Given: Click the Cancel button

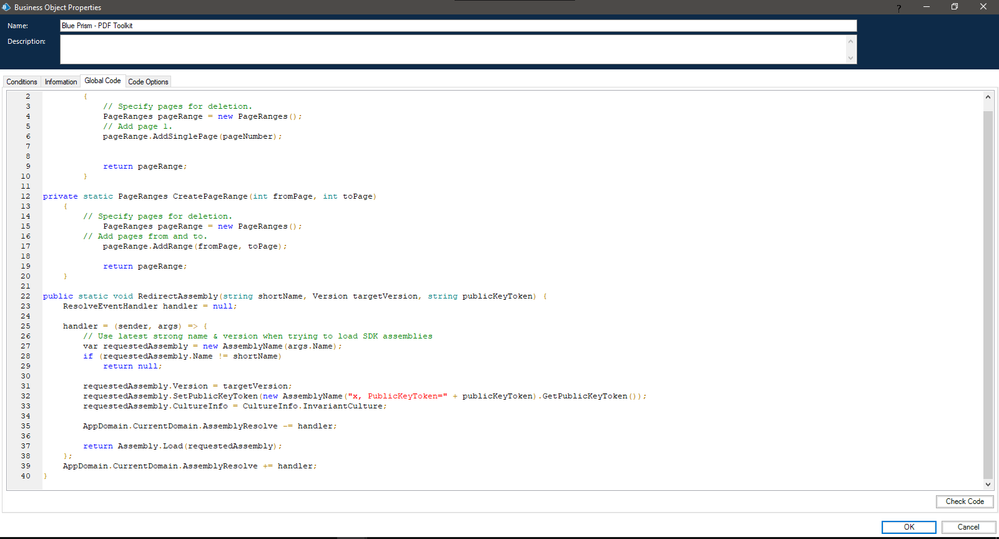Looking at the screenshot, I should click(968, 526).
